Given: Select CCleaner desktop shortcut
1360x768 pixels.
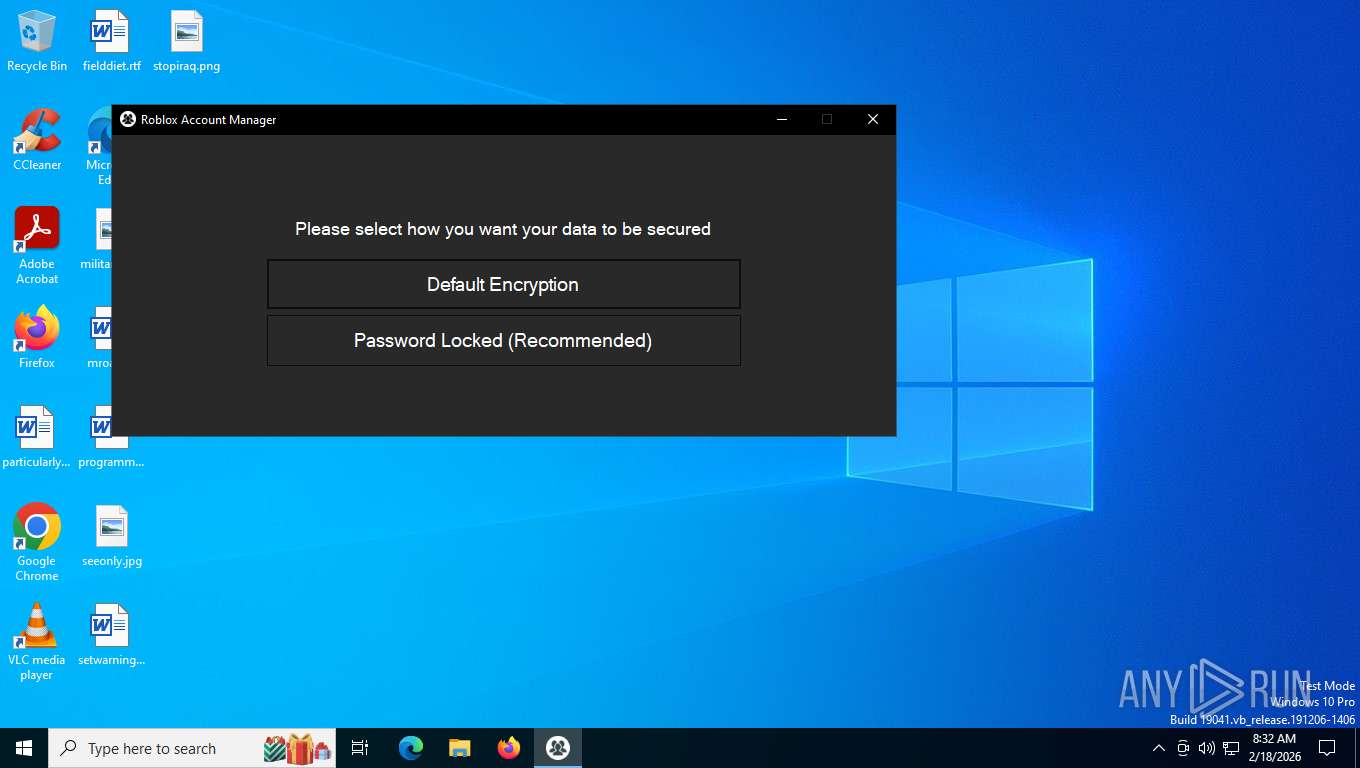Looking at the screenshot, I should (37, 140).
